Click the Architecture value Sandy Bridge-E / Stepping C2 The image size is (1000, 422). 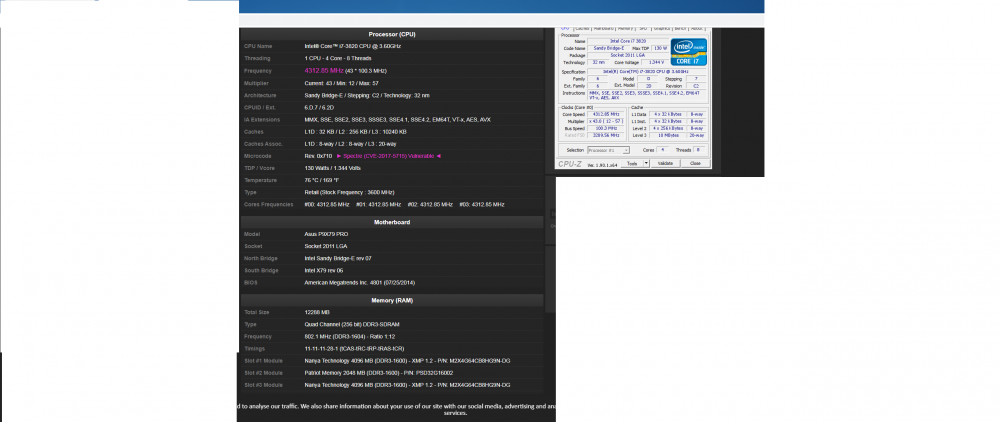367,96
